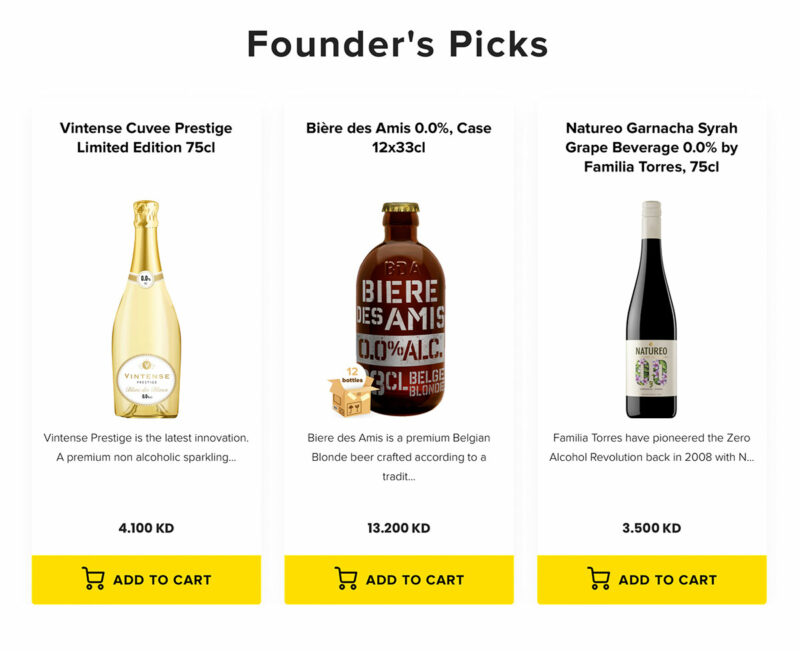Click the cart icon on Natureo Garnacha button

pos(600,578)
